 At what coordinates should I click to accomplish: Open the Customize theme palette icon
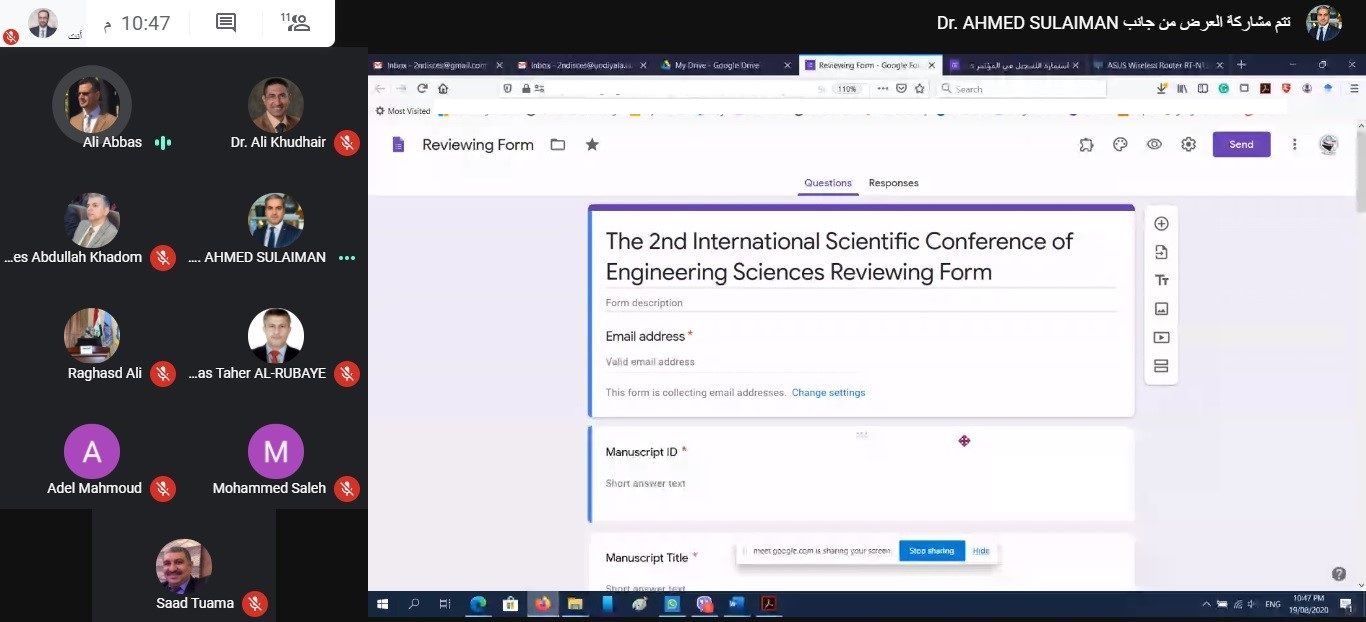tap(1120, 145)
